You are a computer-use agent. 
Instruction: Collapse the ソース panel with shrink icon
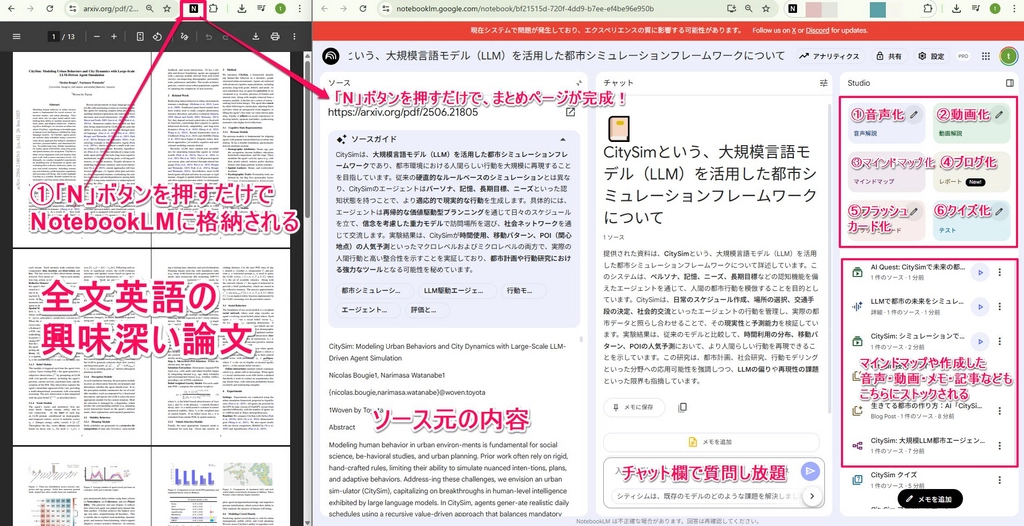[578, 84]
